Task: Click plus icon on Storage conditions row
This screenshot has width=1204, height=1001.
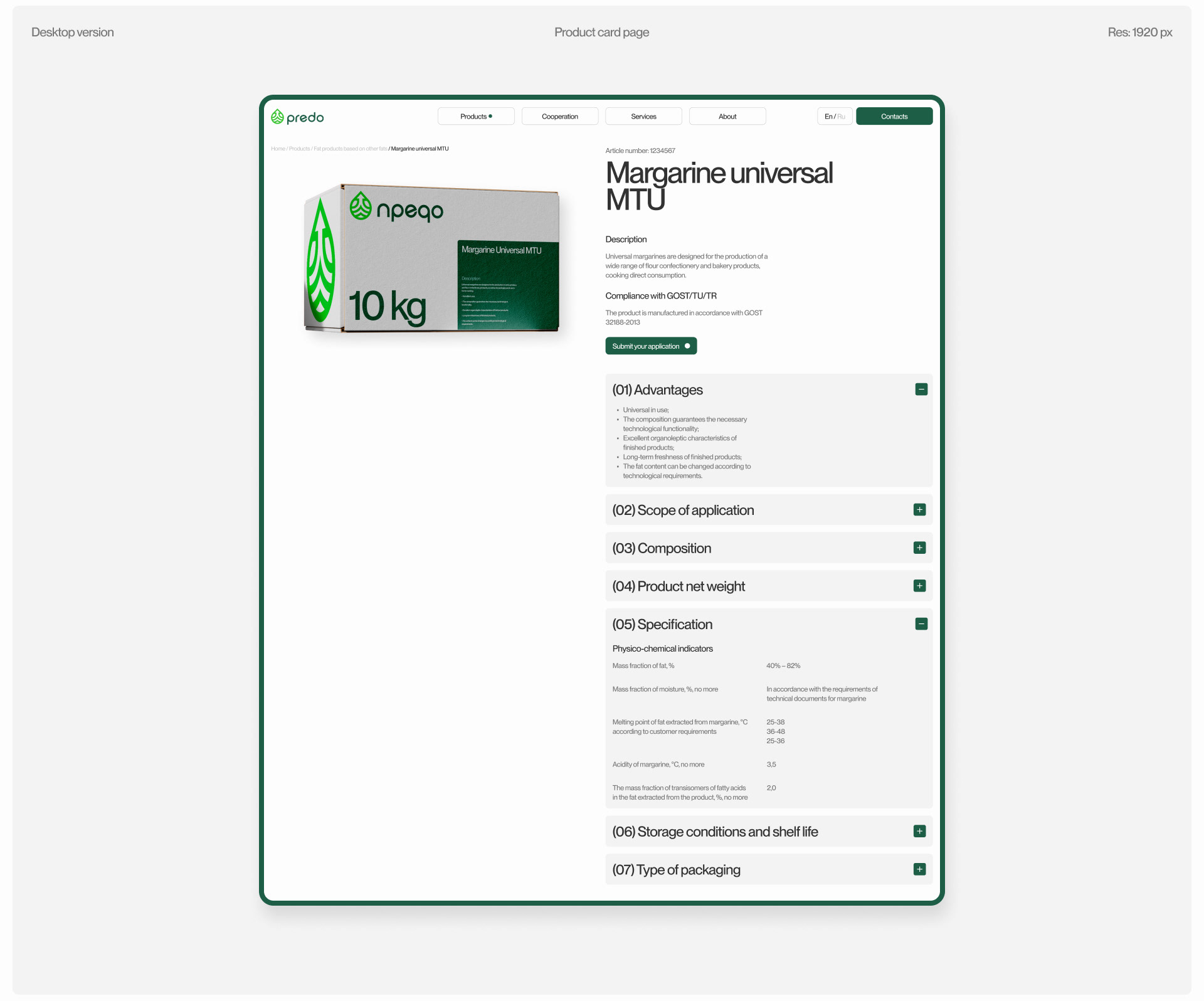Action: (919, 832)
